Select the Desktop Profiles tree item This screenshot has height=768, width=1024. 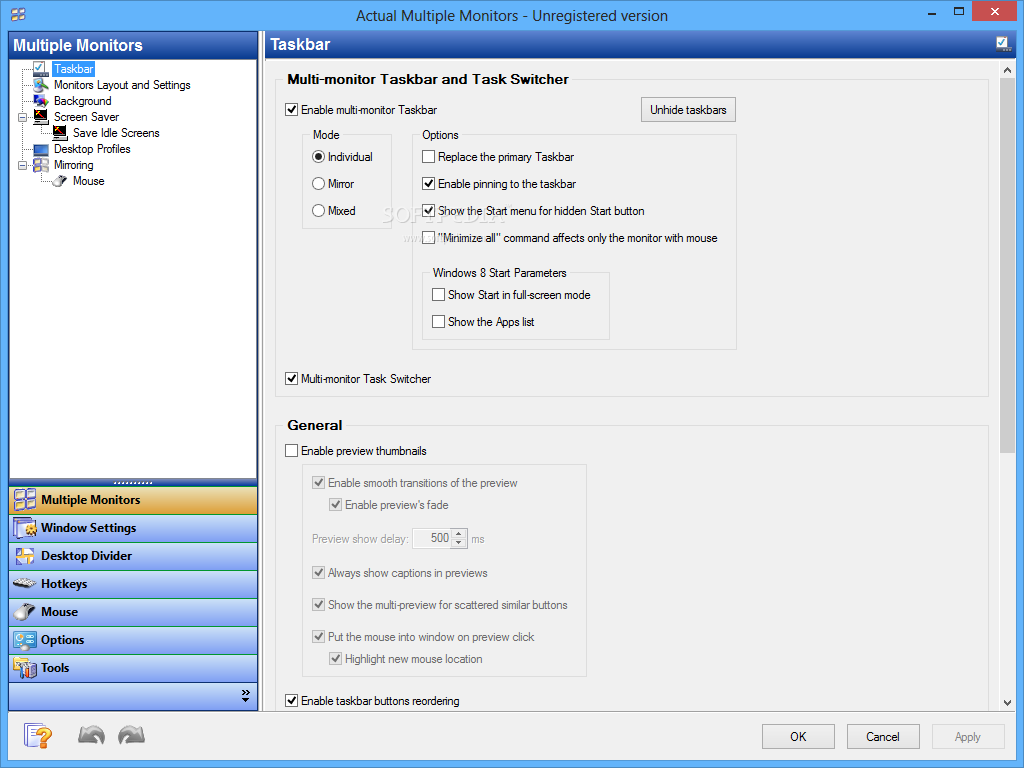tap(92, 149)
